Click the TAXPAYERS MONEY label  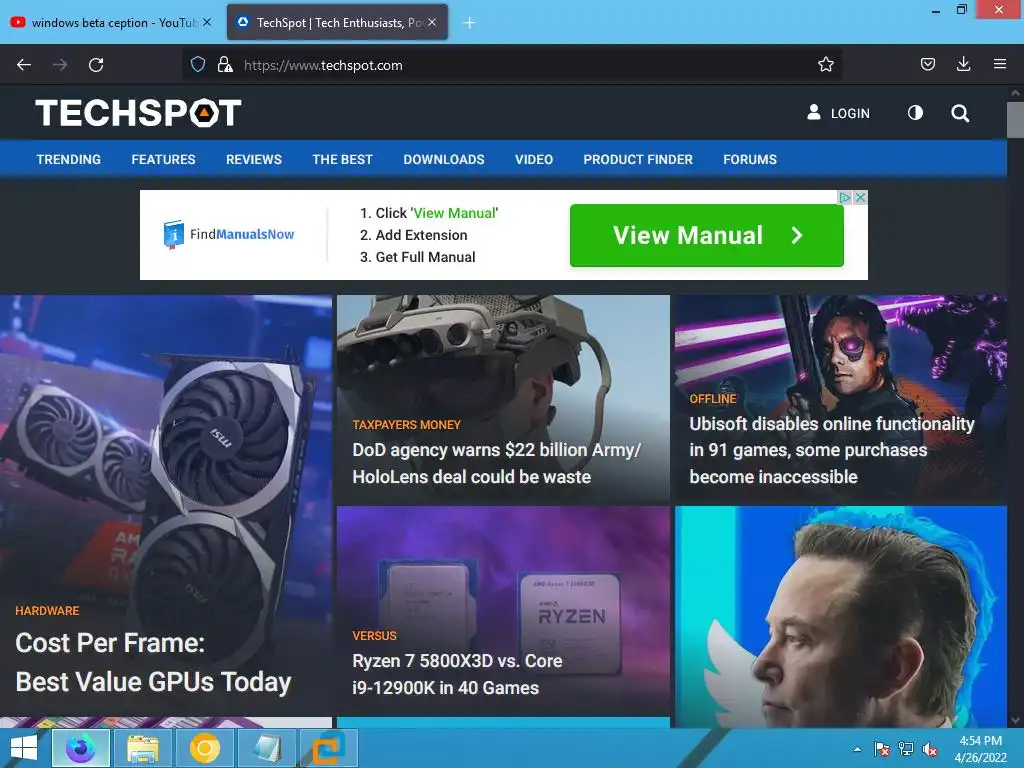pos(406,424)
